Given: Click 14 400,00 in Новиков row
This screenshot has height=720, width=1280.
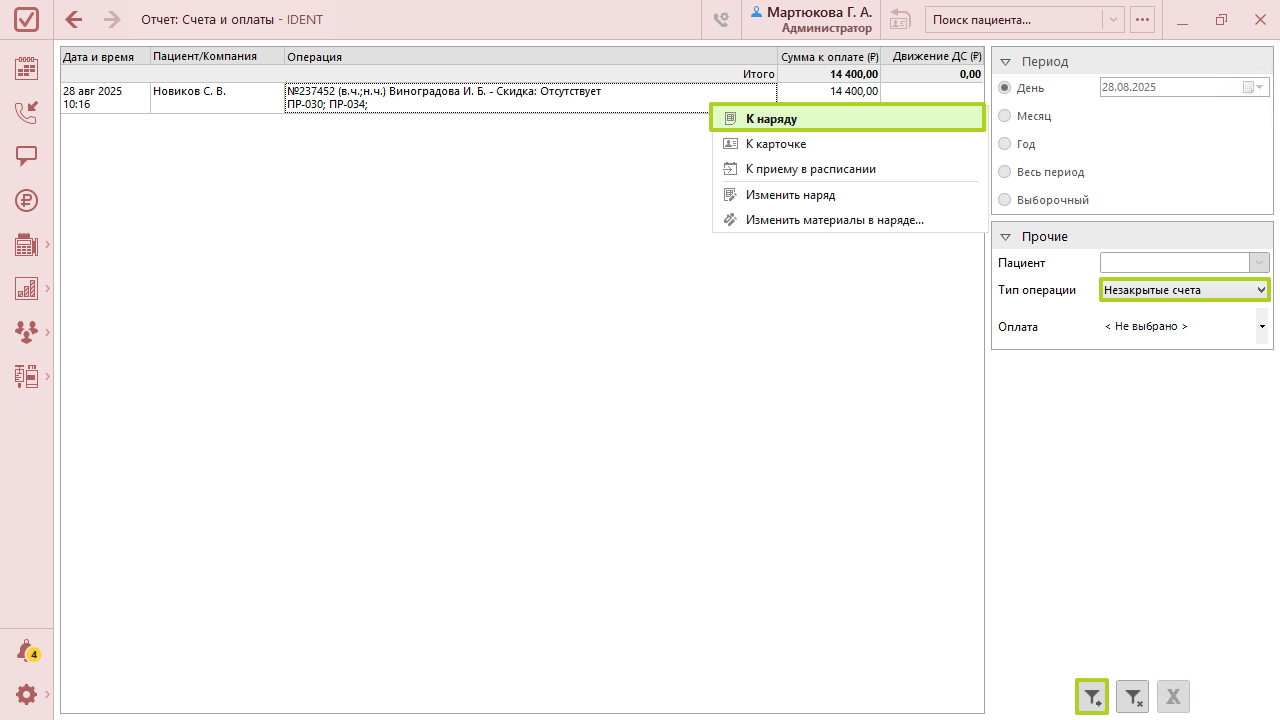Looking at the screenshot, I should (x=854, y=91).
